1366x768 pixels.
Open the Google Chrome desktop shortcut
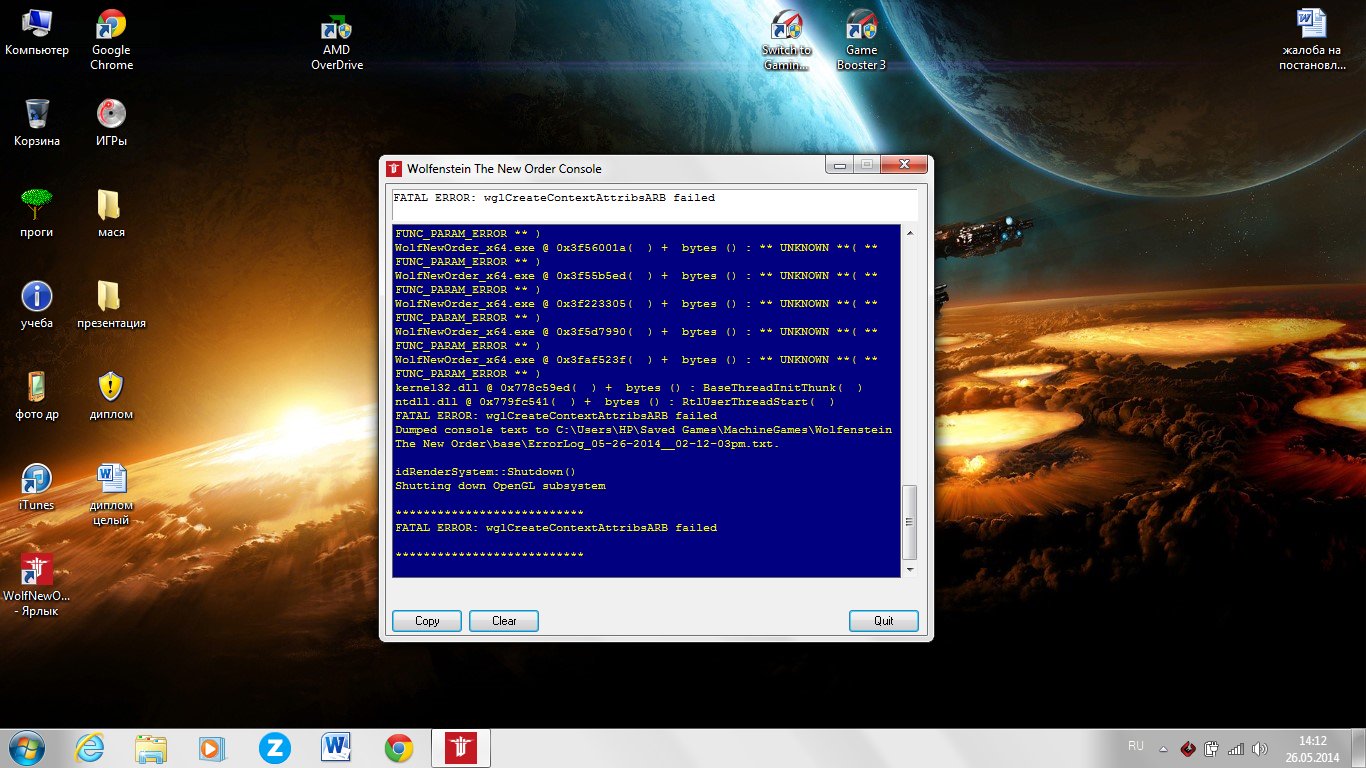coord(111,28)
